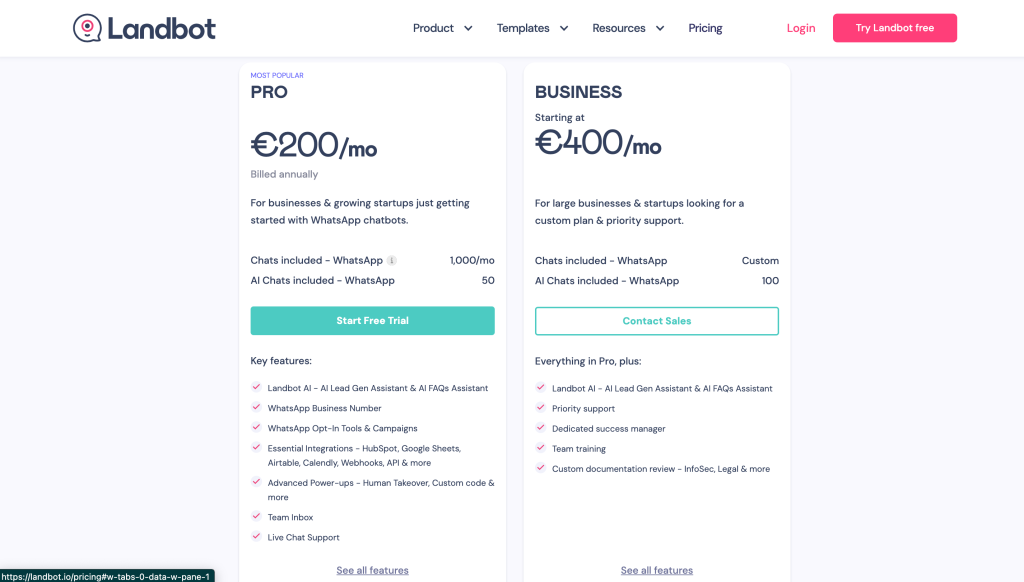Click Contact Sales for Business plan
This screenshot has width=1024, height=582.
(657, 321)
